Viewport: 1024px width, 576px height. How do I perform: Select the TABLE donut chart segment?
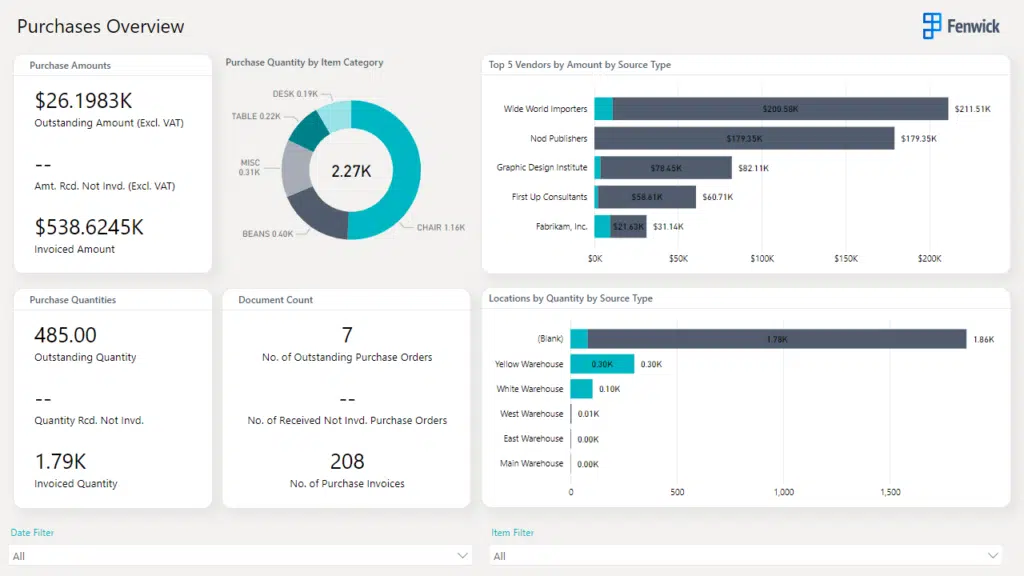(x=310, y=130)
